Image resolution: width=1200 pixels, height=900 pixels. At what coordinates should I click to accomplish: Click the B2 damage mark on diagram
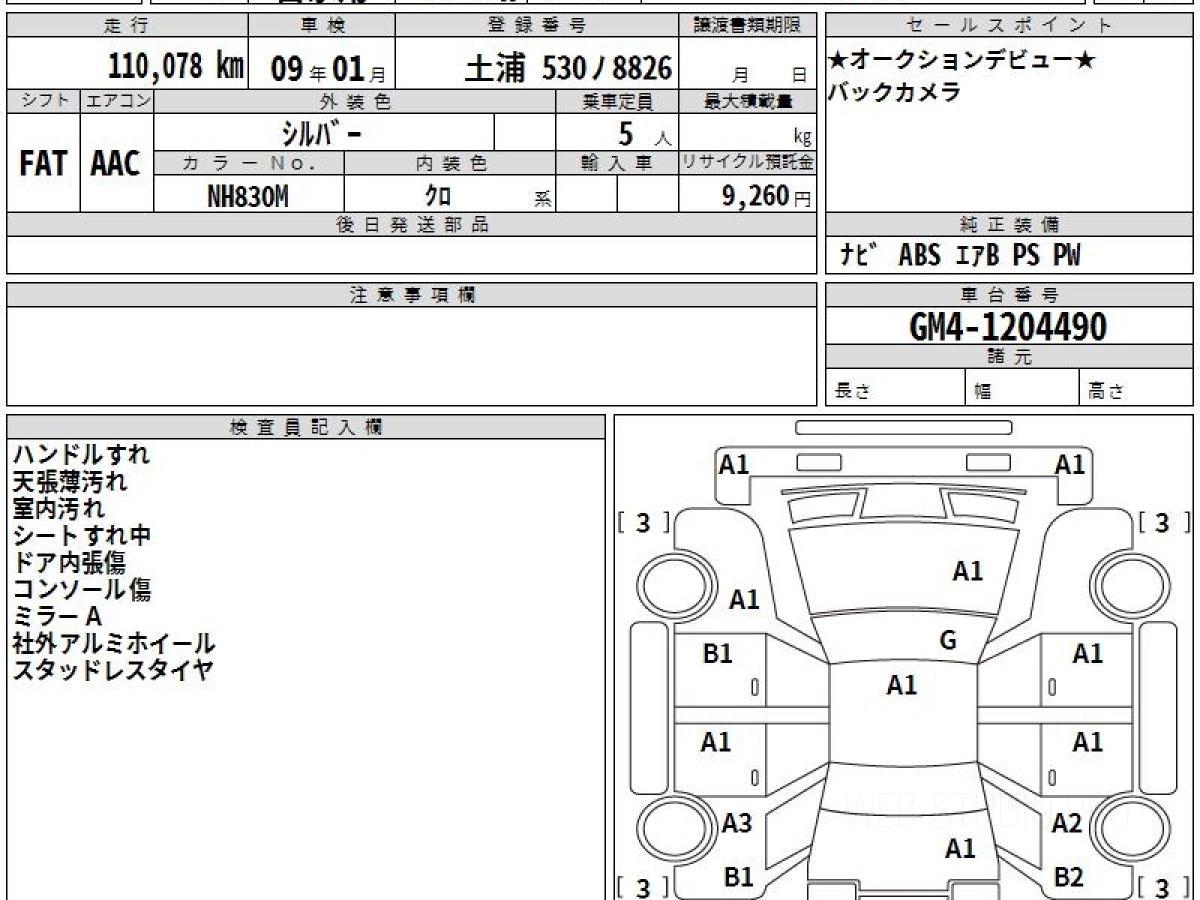click(x=1069, y=877)
